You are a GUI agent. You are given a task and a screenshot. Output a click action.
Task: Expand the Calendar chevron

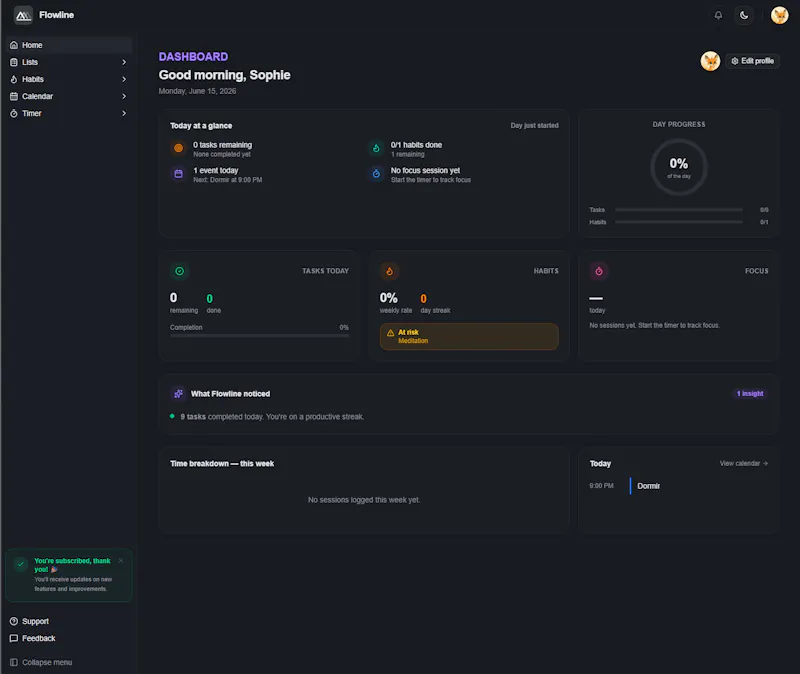pyautogui.click(x=123, y=96)
